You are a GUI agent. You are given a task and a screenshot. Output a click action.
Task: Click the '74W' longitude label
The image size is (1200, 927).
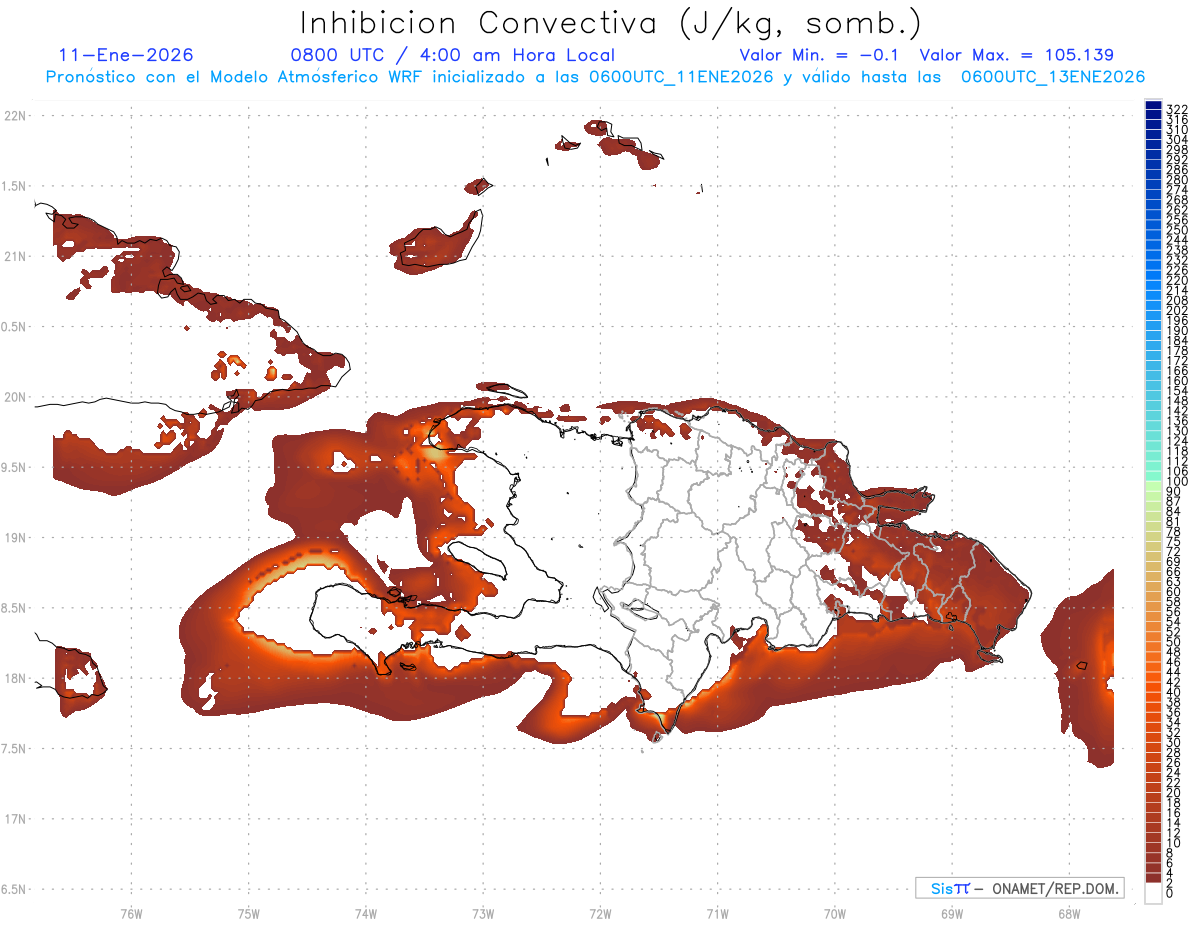coord(365,913)
